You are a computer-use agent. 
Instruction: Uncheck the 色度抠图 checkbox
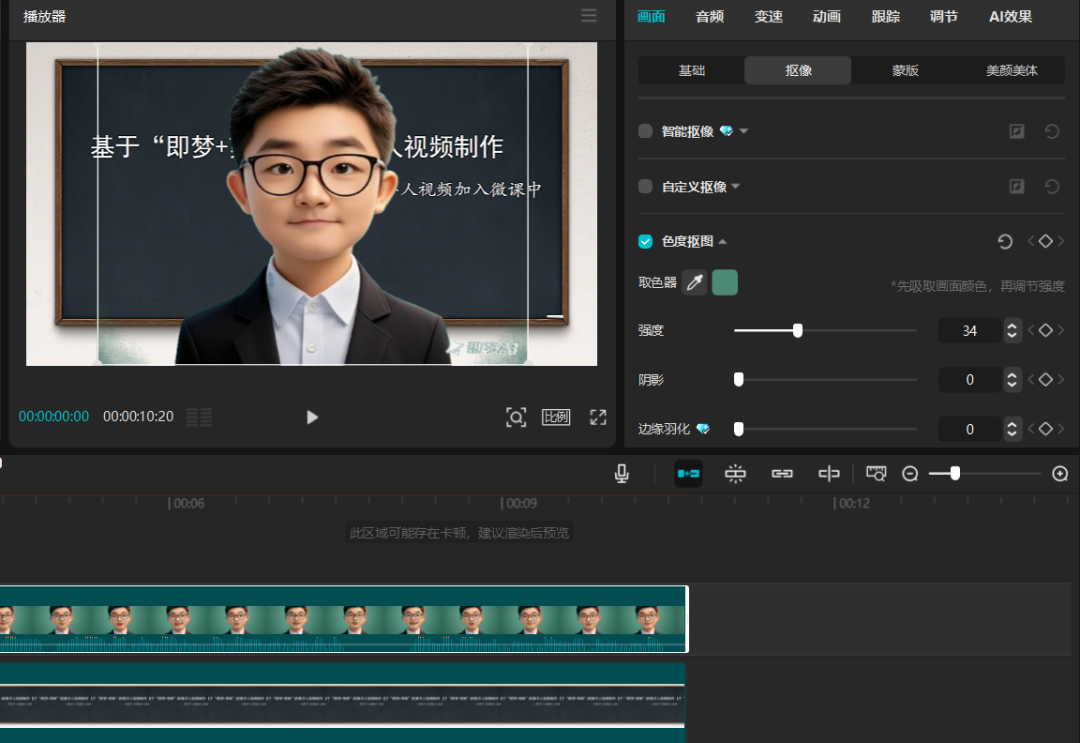click(x=645, y=241)
